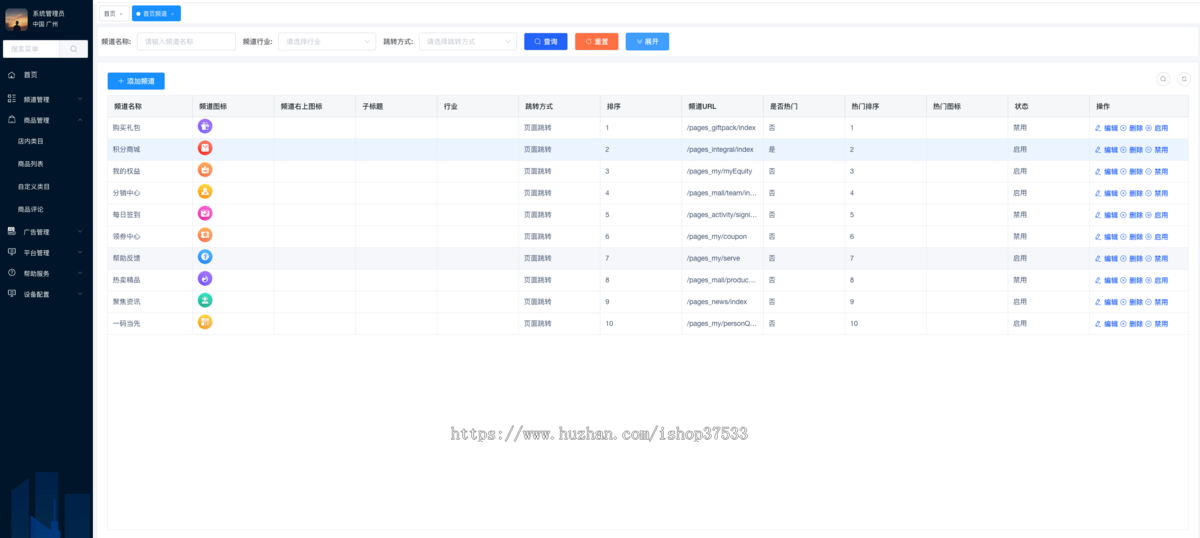Enable the 热卖精品 channel via 启用

click(x=1157, y=280)
